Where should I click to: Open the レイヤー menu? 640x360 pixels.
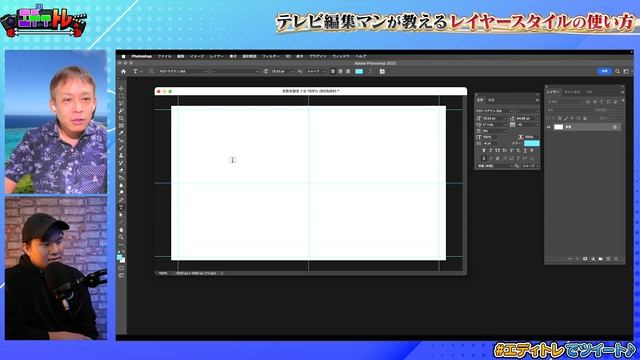217,56
